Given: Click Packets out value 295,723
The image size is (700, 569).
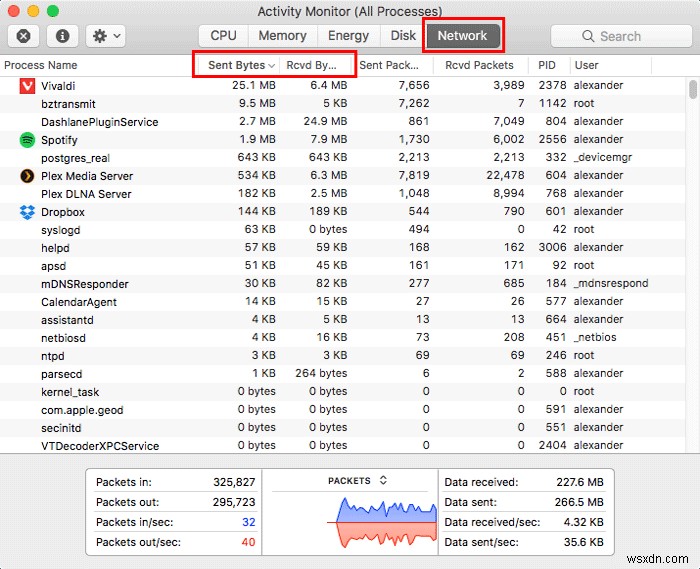Looking at the screenshot, I should [x=234, y=502].
